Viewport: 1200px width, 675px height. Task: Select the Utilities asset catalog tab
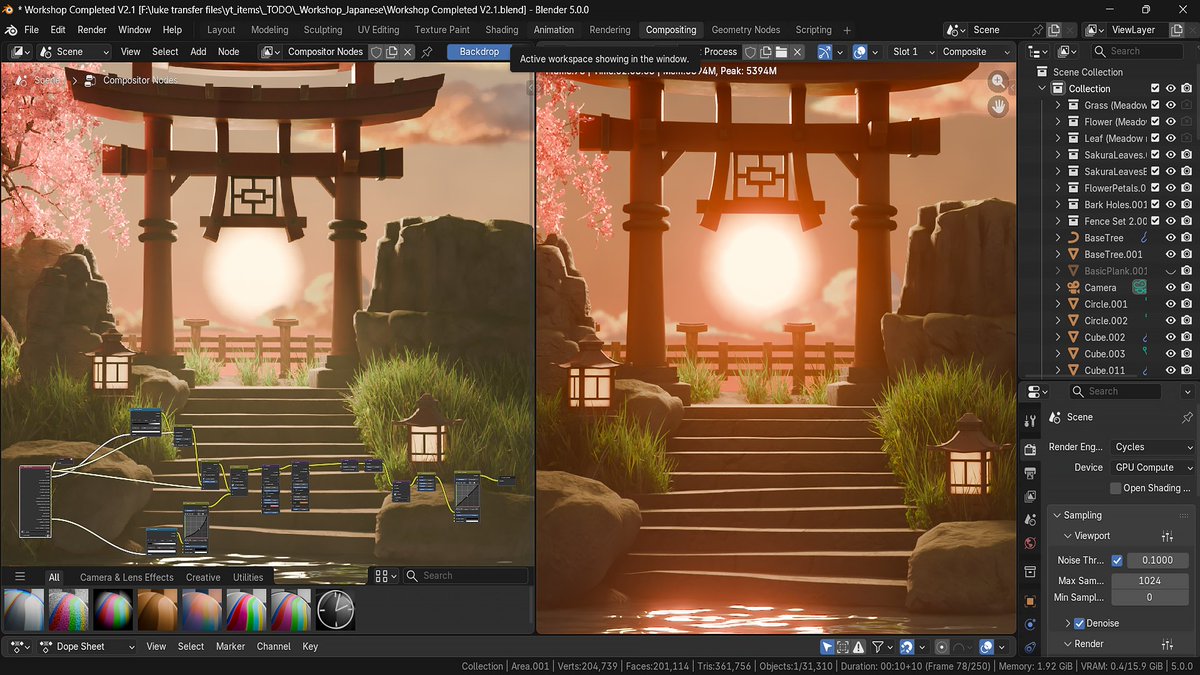pyautogui.click(x=248, y=577)
